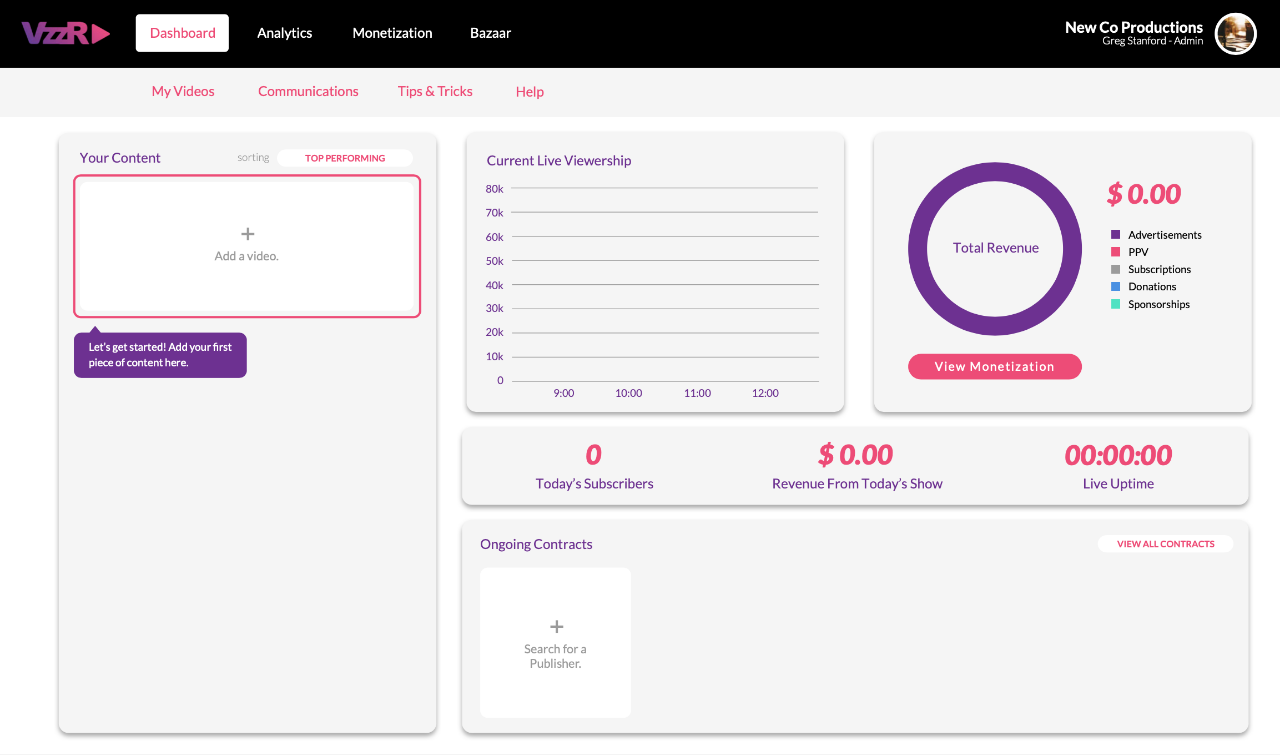Change sorting via TOP PERFORMING selector
1280x755 pixels.
click(345, 158)
